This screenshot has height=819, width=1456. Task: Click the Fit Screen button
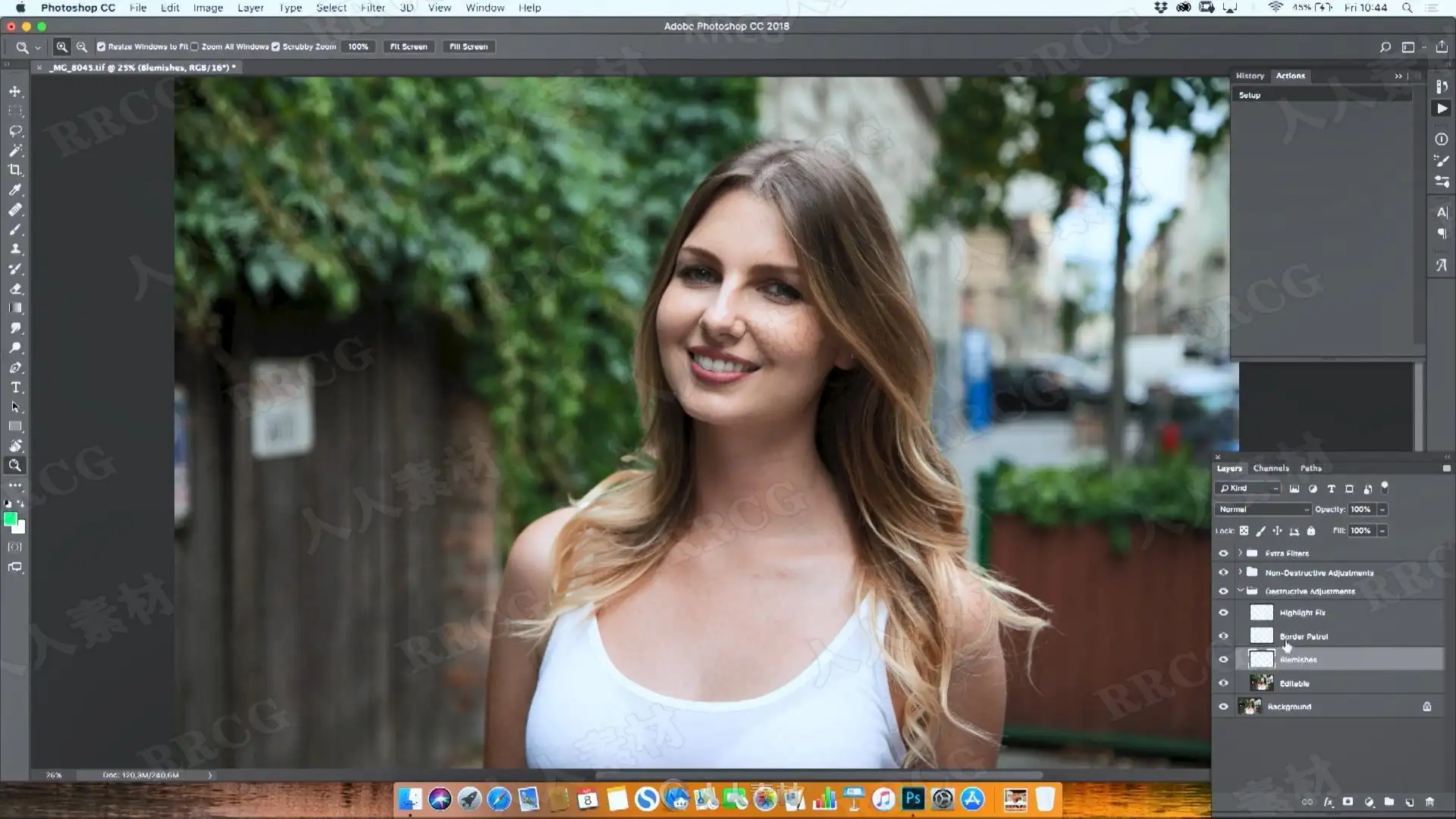pos(408,47)
